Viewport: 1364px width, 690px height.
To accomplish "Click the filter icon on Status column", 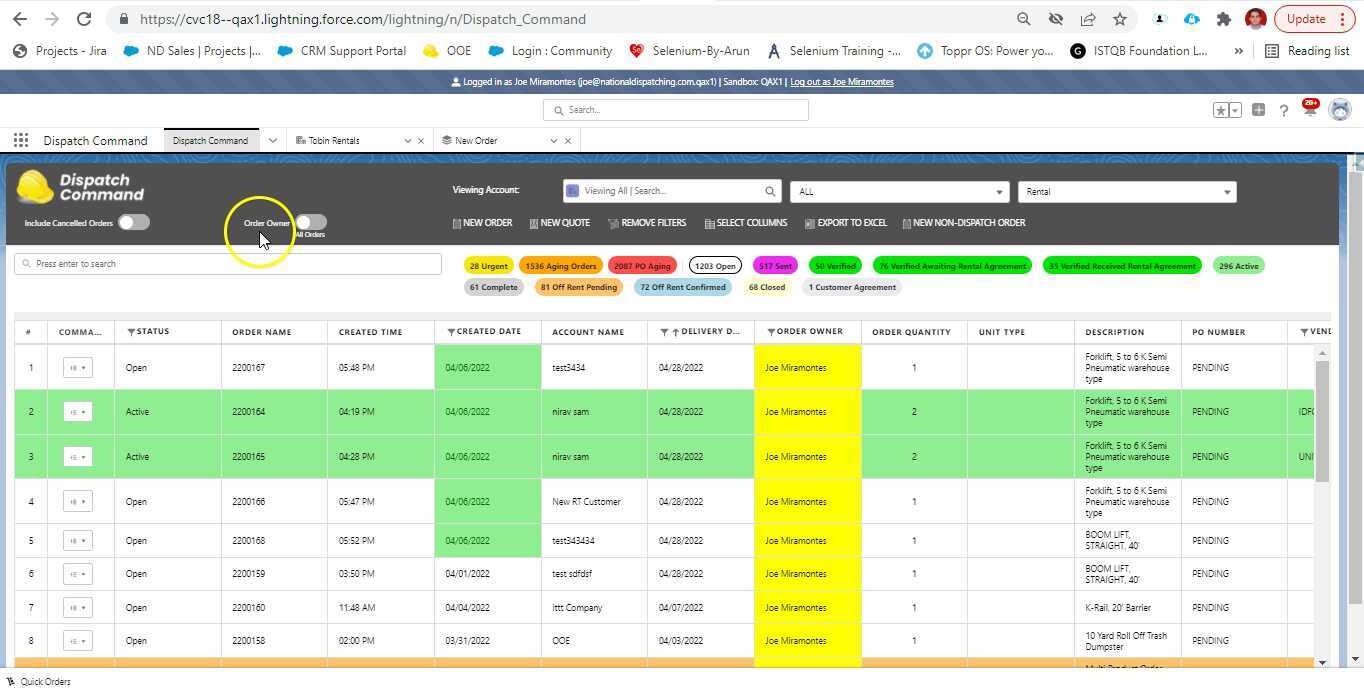I will tap(131, 332).
